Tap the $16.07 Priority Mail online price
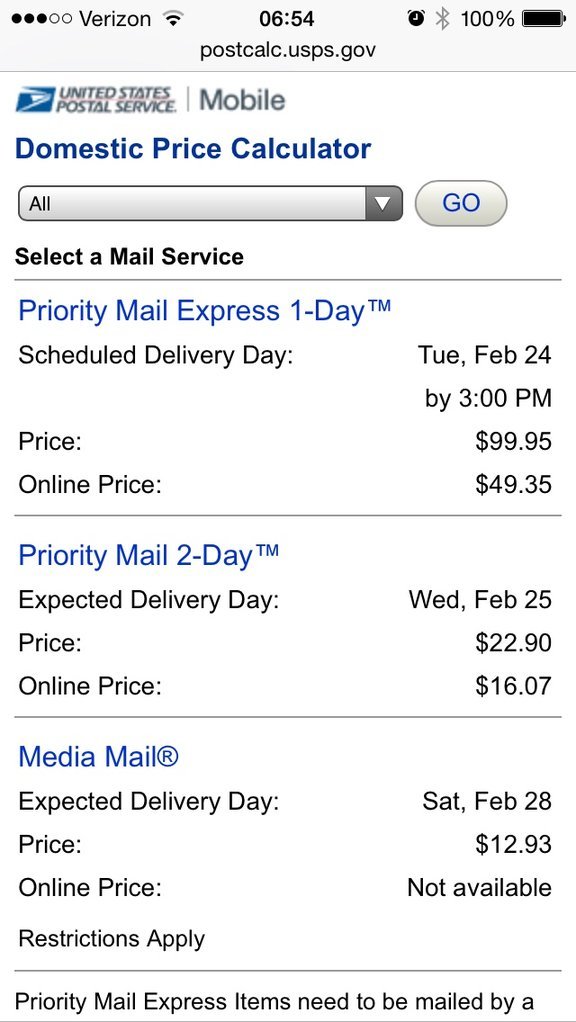Screen dimensions: 576x1022 click(513, 686)
